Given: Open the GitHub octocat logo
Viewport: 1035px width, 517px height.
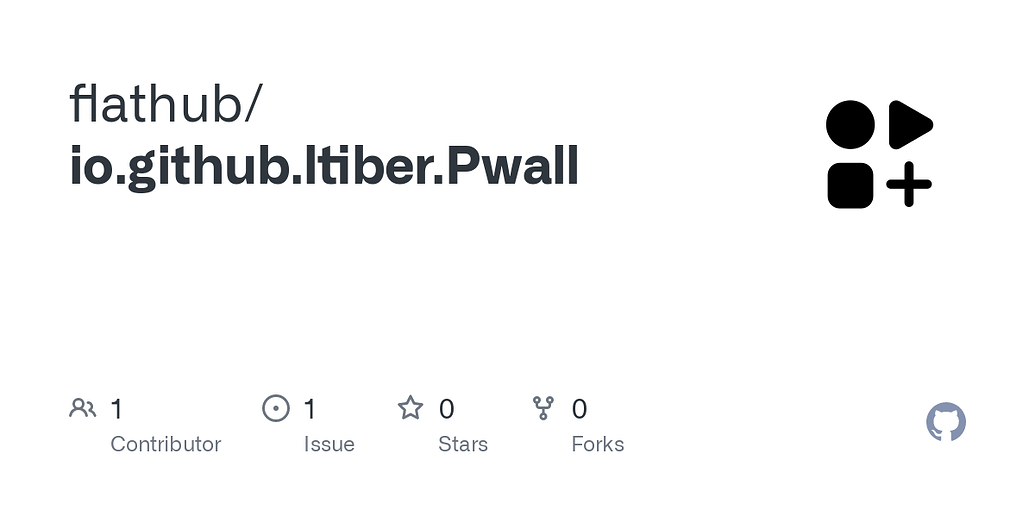Looking at the screenshot, I should 945,423.
